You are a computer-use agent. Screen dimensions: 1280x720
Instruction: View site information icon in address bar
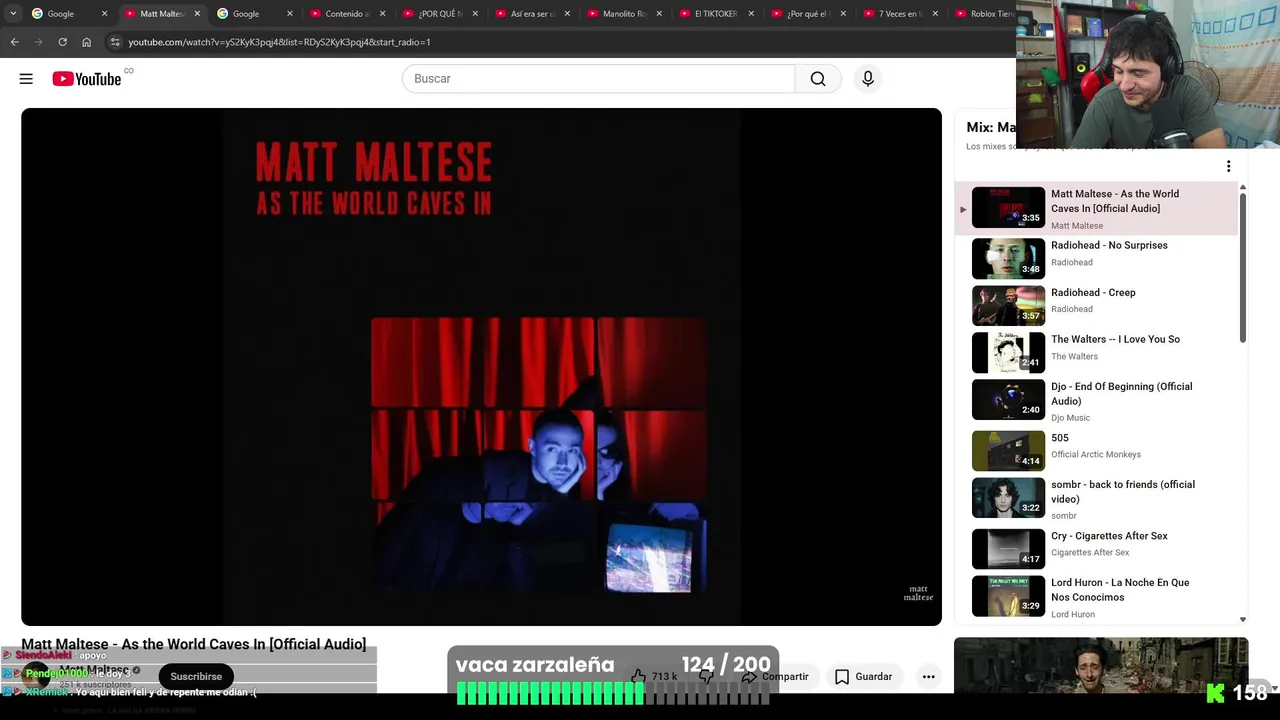(115, 42)
